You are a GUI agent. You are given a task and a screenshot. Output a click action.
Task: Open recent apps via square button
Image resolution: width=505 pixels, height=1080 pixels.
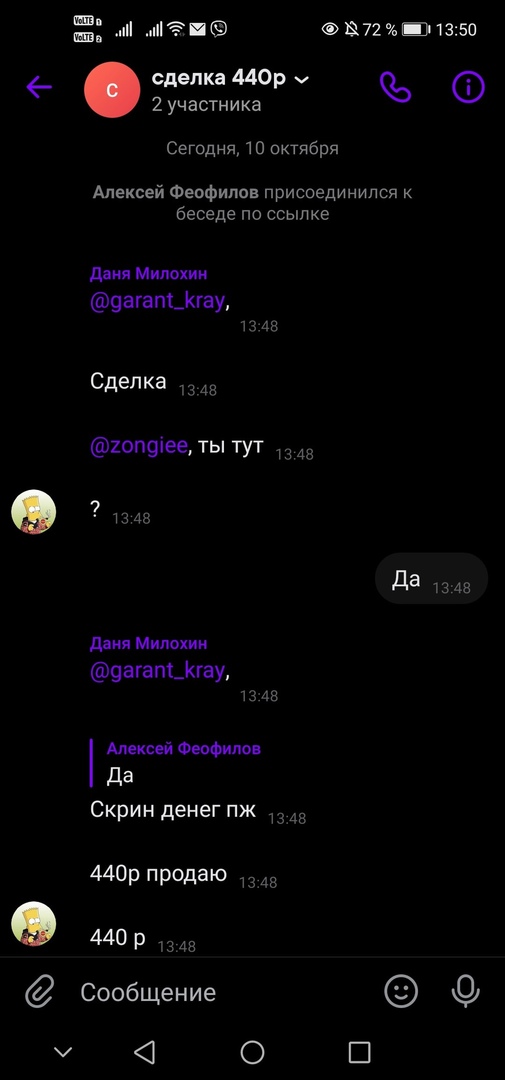click(x=360, y=1052)
